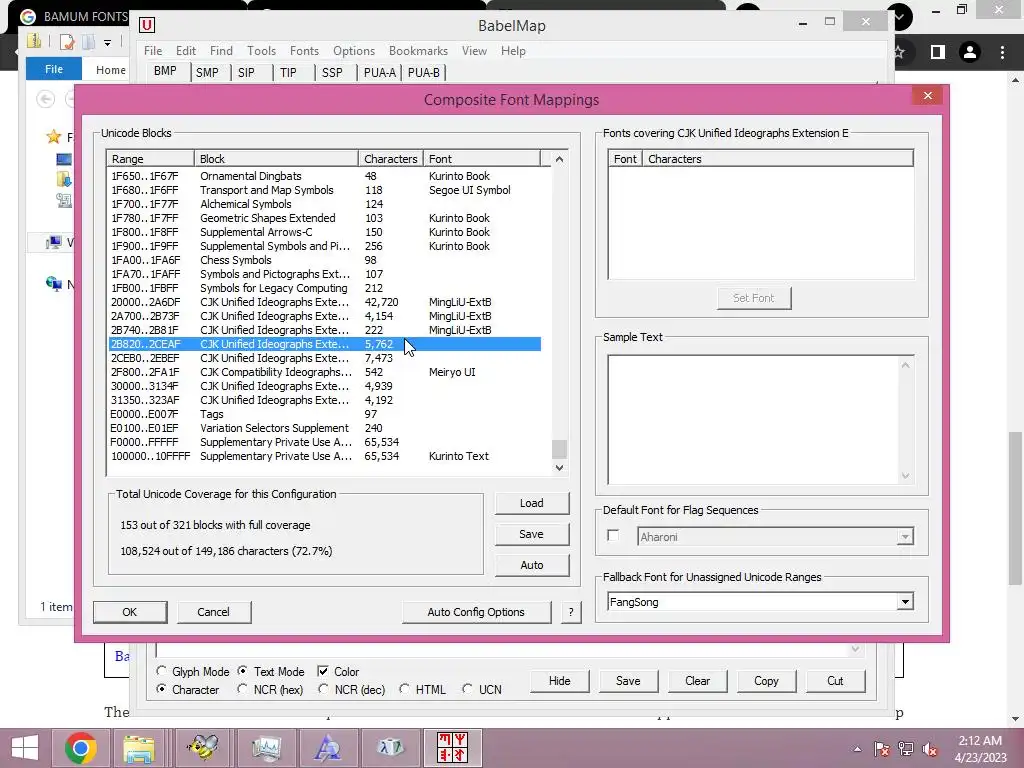Open the Bookmarks menu
This screenshot has height=768, width=1024.
click(x=418, y=50)
